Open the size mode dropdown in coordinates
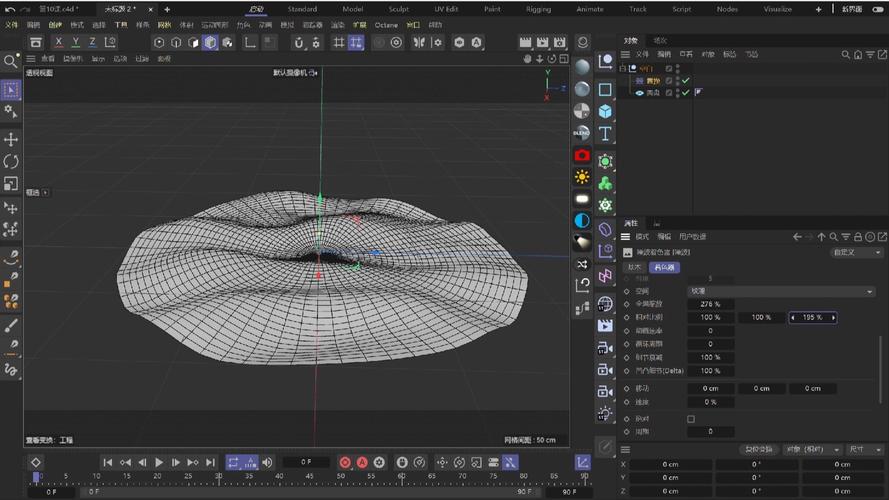889x500 pixels. click(x=865, y=449)
